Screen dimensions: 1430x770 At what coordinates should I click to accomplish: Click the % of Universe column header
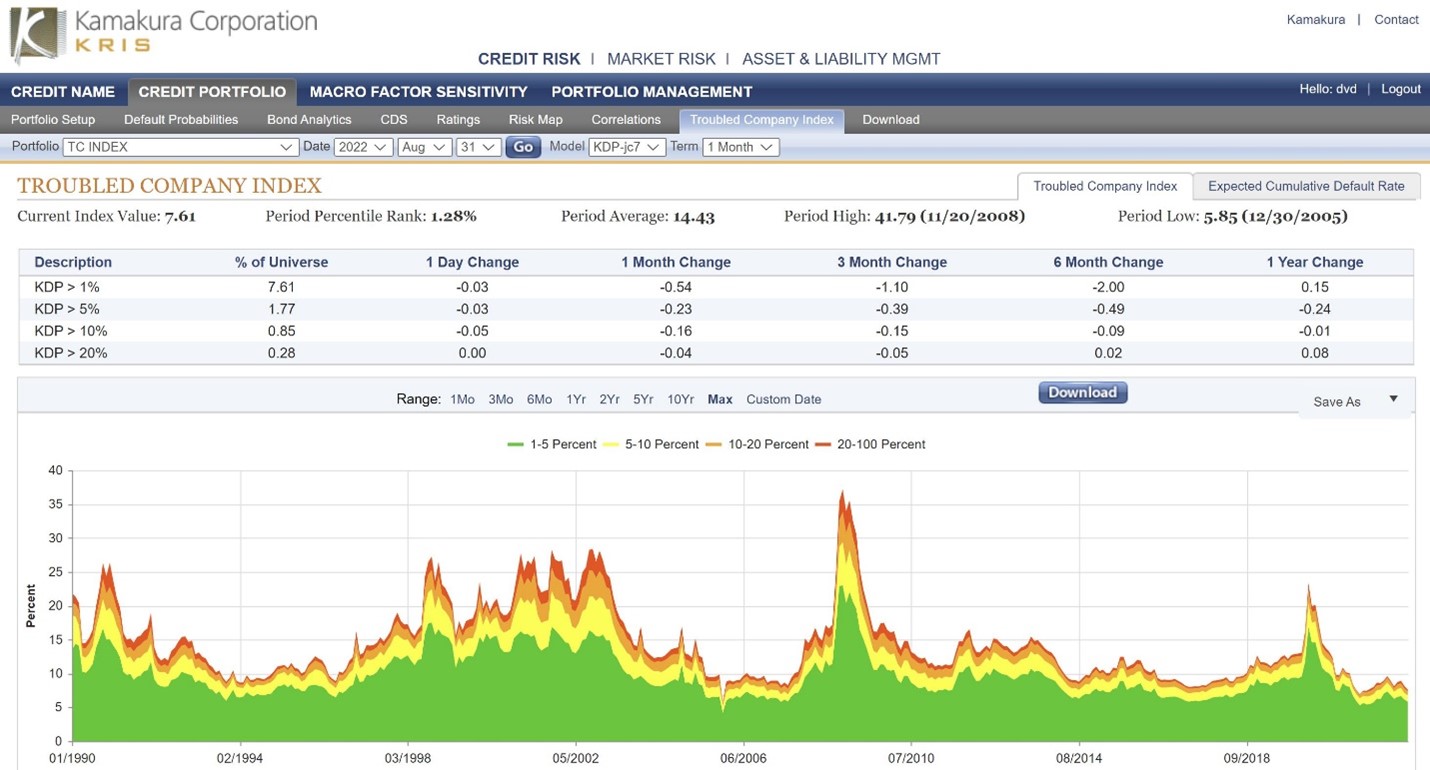282,262
